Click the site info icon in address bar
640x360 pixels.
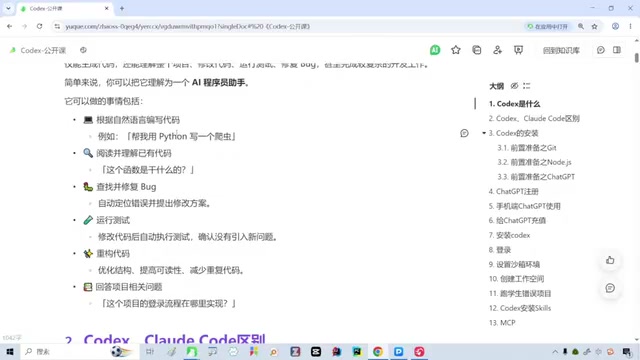click(x=57, y=26)
